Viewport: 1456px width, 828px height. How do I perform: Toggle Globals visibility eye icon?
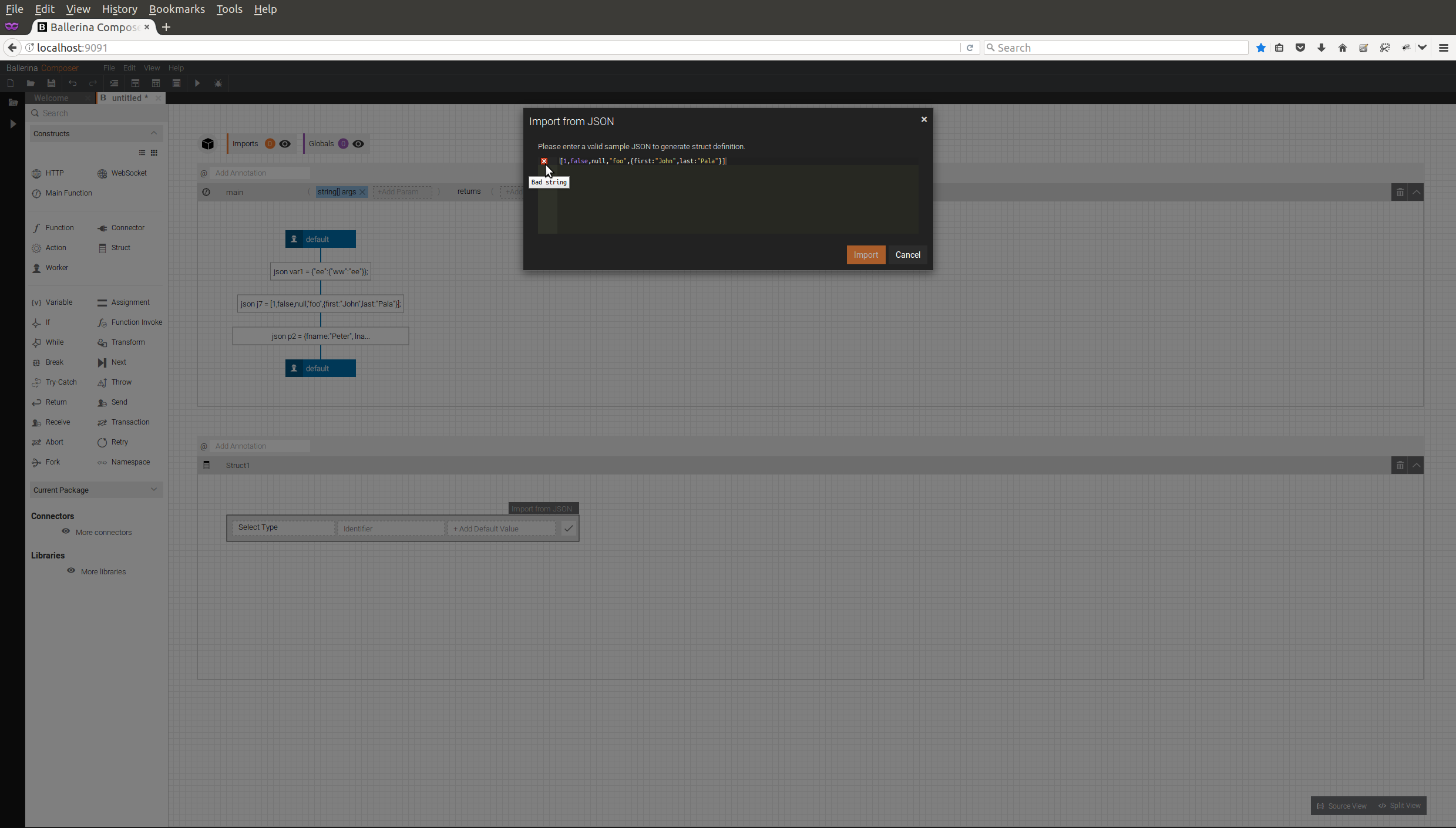pyautogui.click(x=358, y=144)
